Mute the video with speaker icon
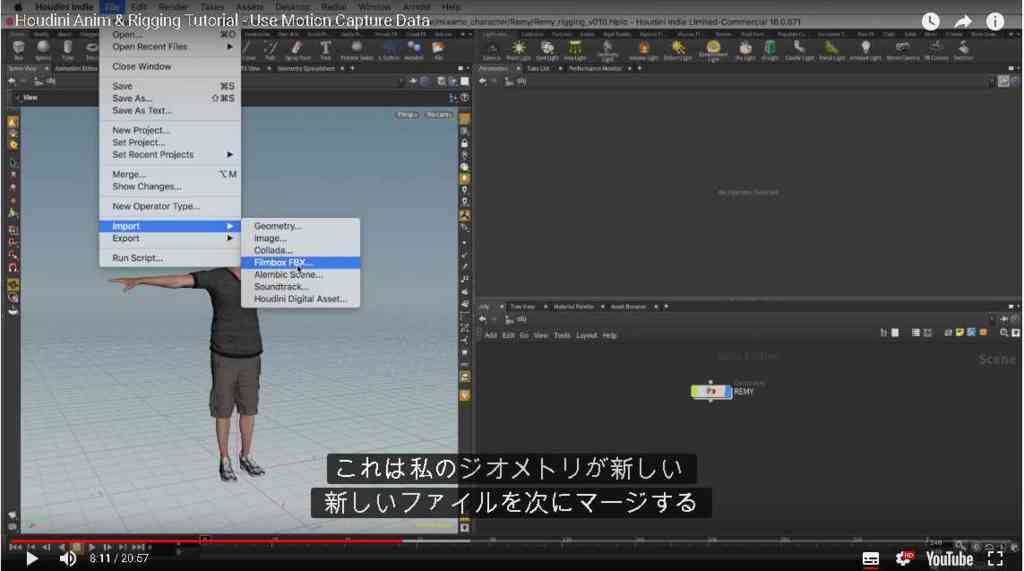 [x=67, y=559]
